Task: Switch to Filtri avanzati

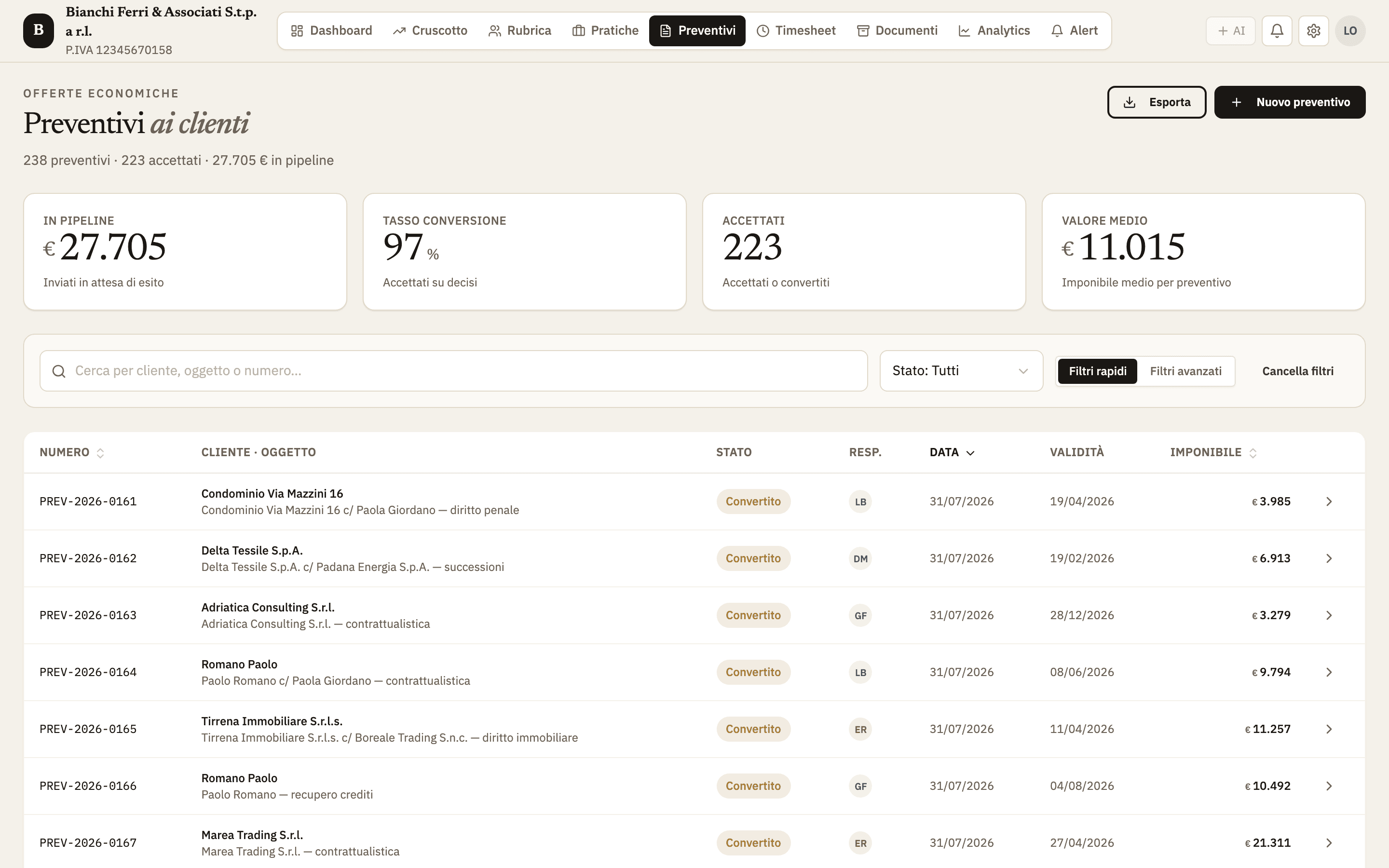Action: [1185, 371]
